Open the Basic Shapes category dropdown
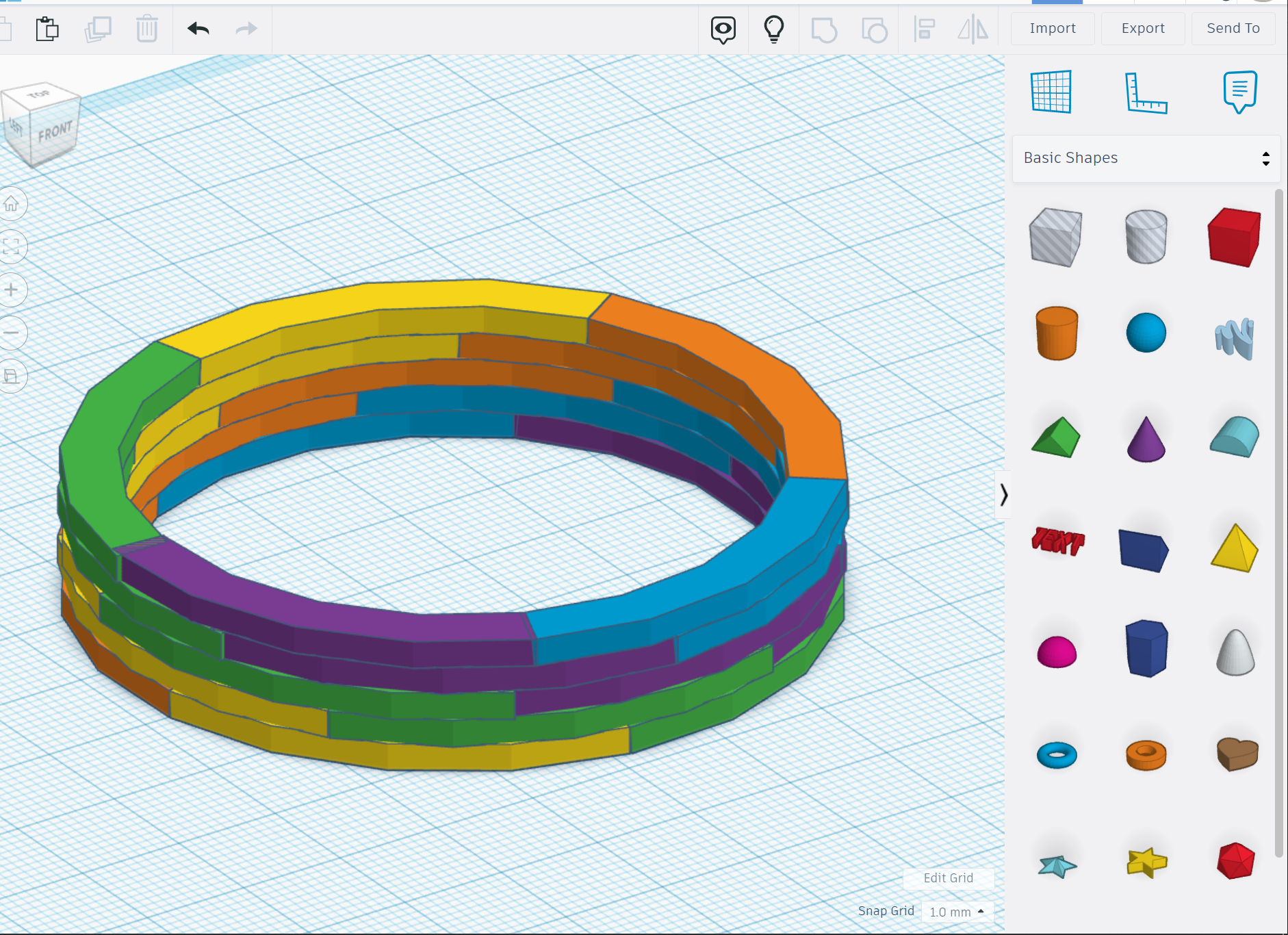Viewport: 1288px width, 935px height. click(1146, 158)
